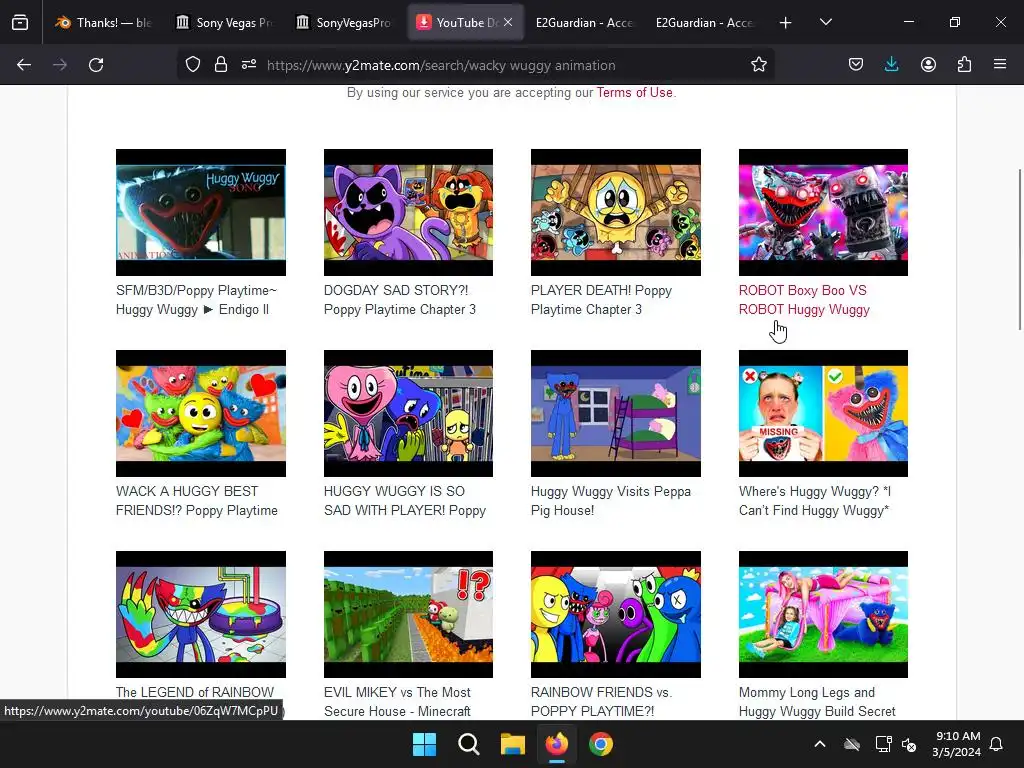1024x768 pixels.
Task: Select the rainbow Huggy LEGEND thumbnail
Action: pos(200,615)
